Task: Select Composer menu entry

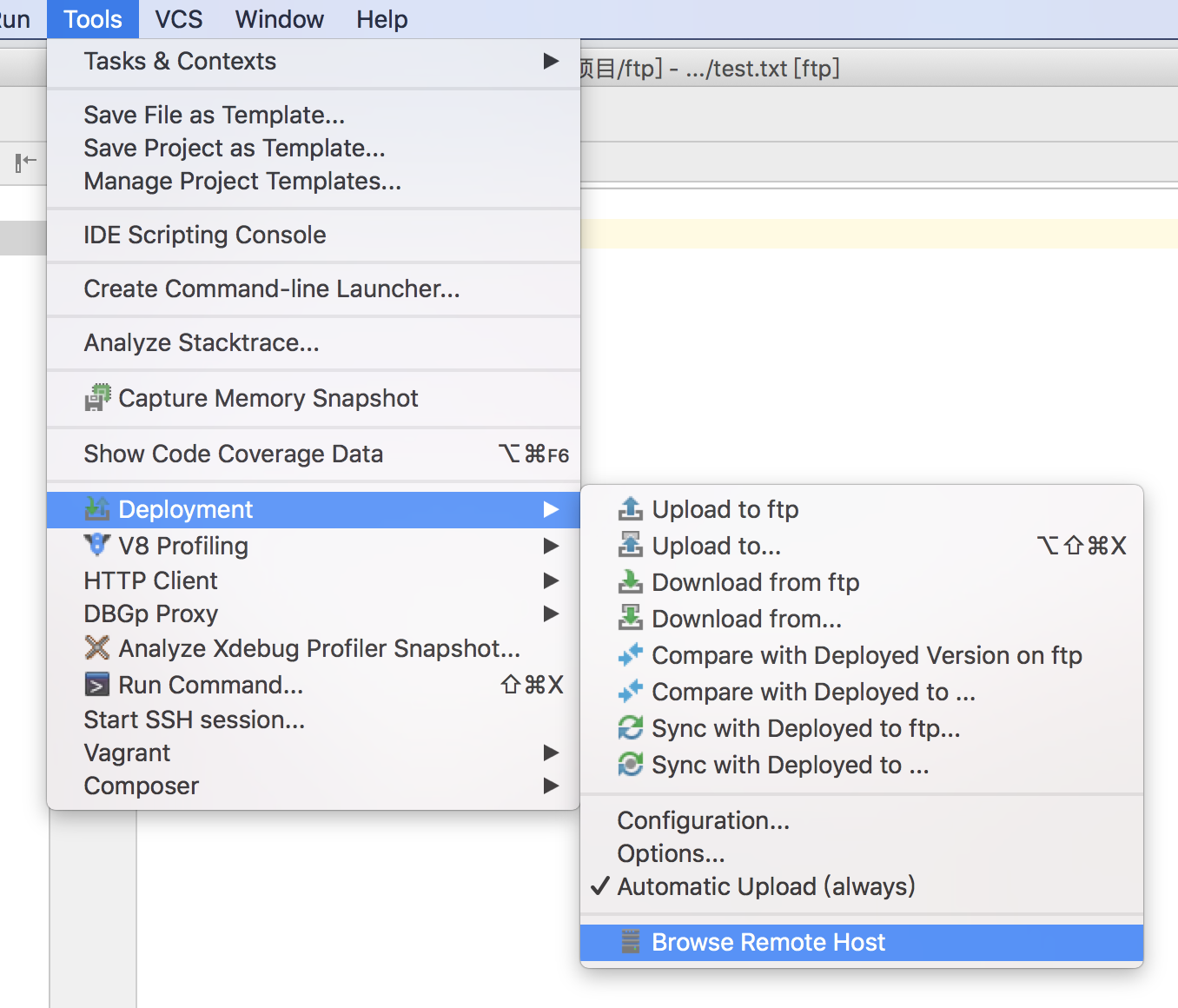Action: pos(313,786)
